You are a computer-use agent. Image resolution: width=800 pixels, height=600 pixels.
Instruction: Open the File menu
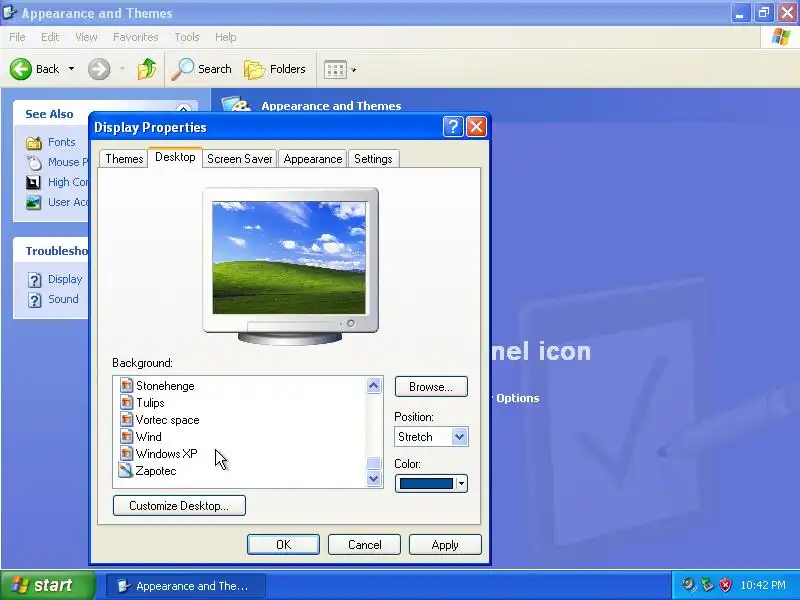pyautogui.click(x=17, y=37)
